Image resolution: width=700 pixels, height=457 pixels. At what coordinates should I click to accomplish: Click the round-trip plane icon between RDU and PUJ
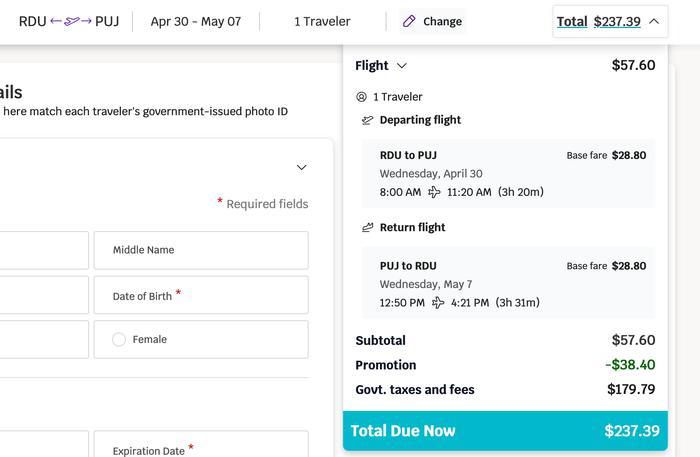pos(71,21)
